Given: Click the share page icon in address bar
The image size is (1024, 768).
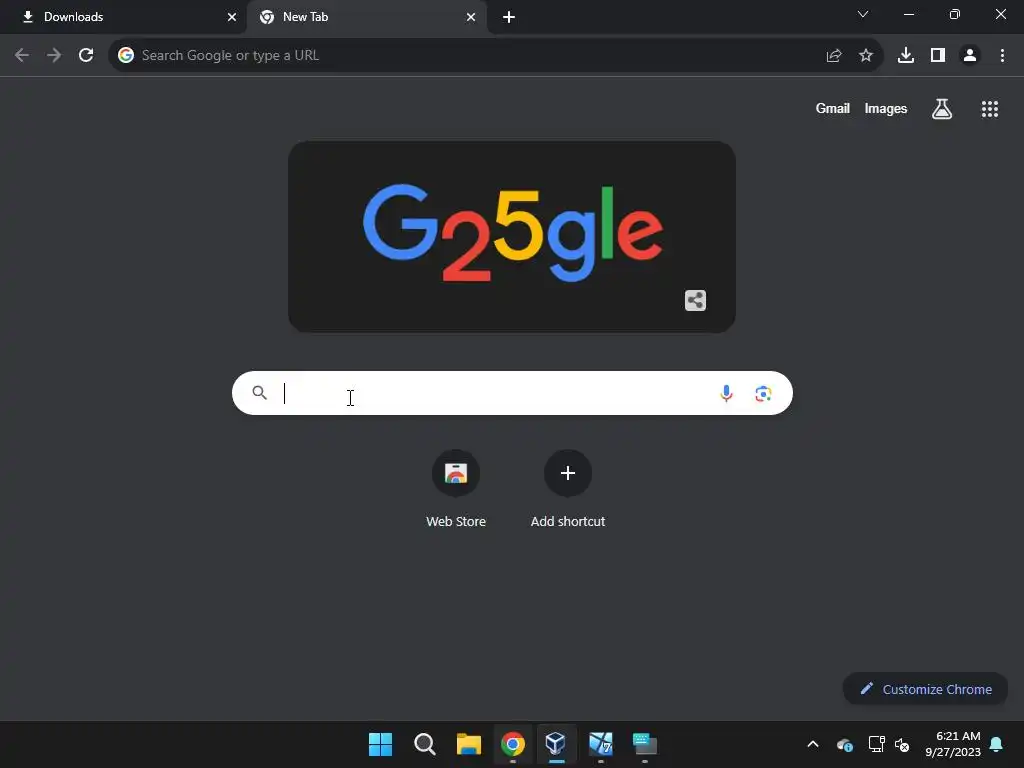Looking at the screenshot, I should pos(834,56).
